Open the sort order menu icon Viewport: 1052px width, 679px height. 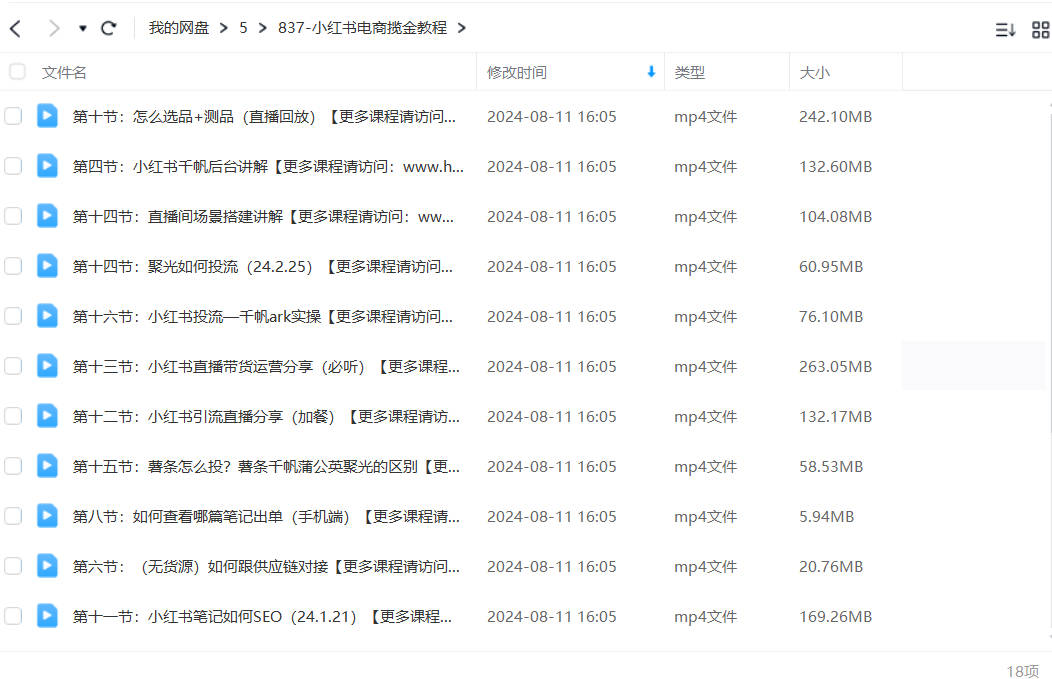pyautogui.click(x=1005, y=30)
